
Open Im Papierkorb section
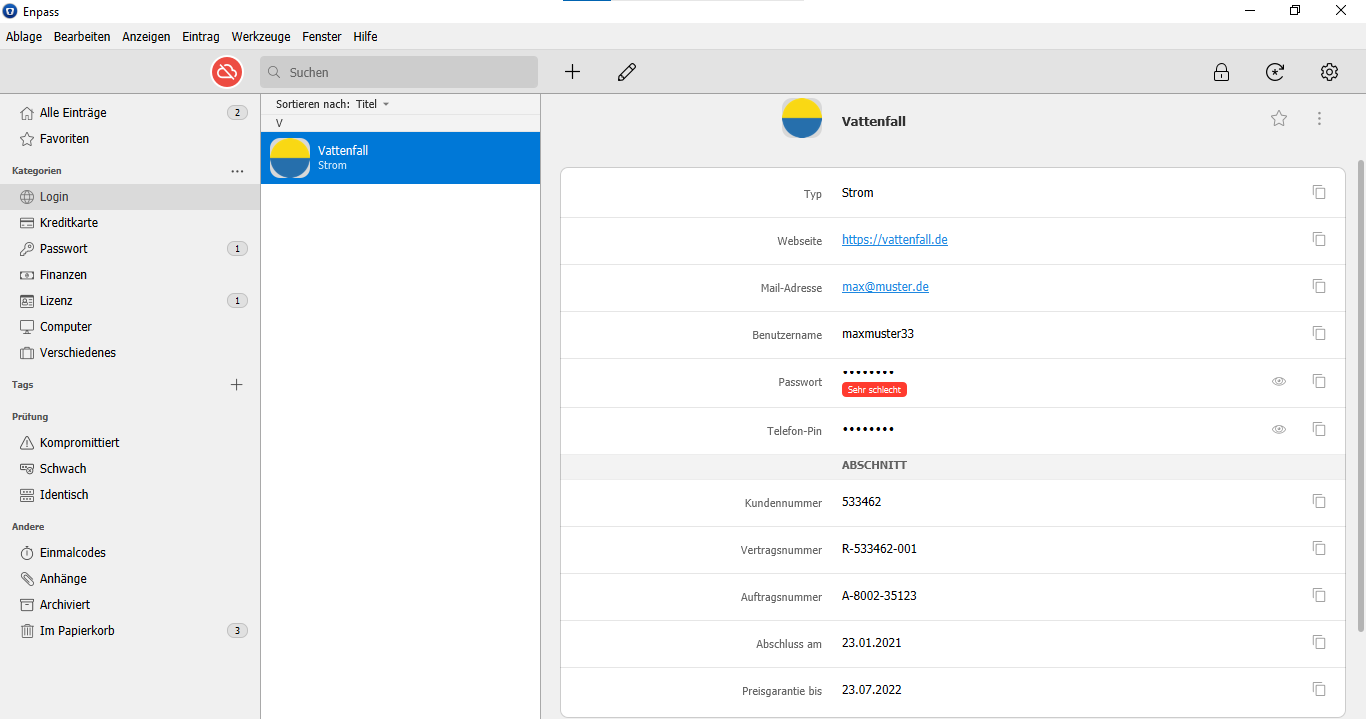[130, 631]
